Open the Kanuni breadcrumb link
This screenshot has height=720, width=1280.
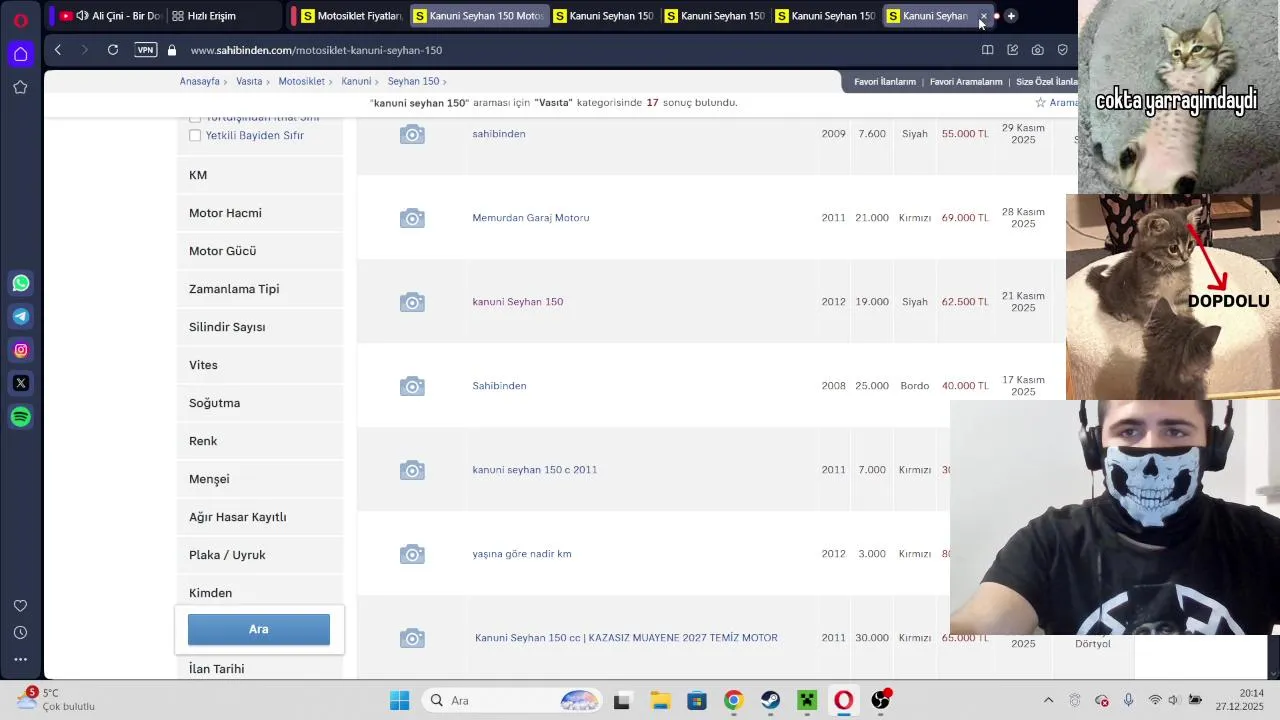[356, 81]
